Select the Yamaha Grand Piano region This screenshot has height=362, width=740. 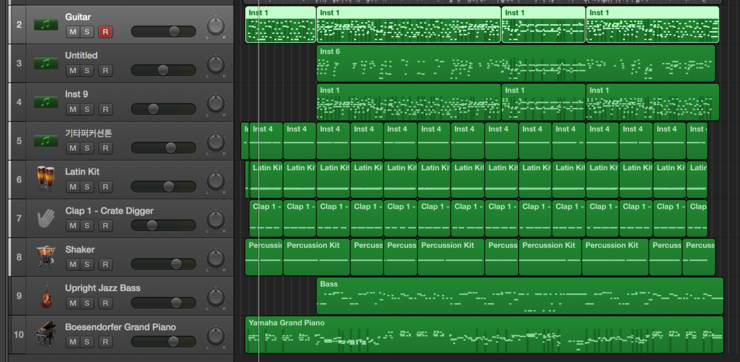[484, 335]
